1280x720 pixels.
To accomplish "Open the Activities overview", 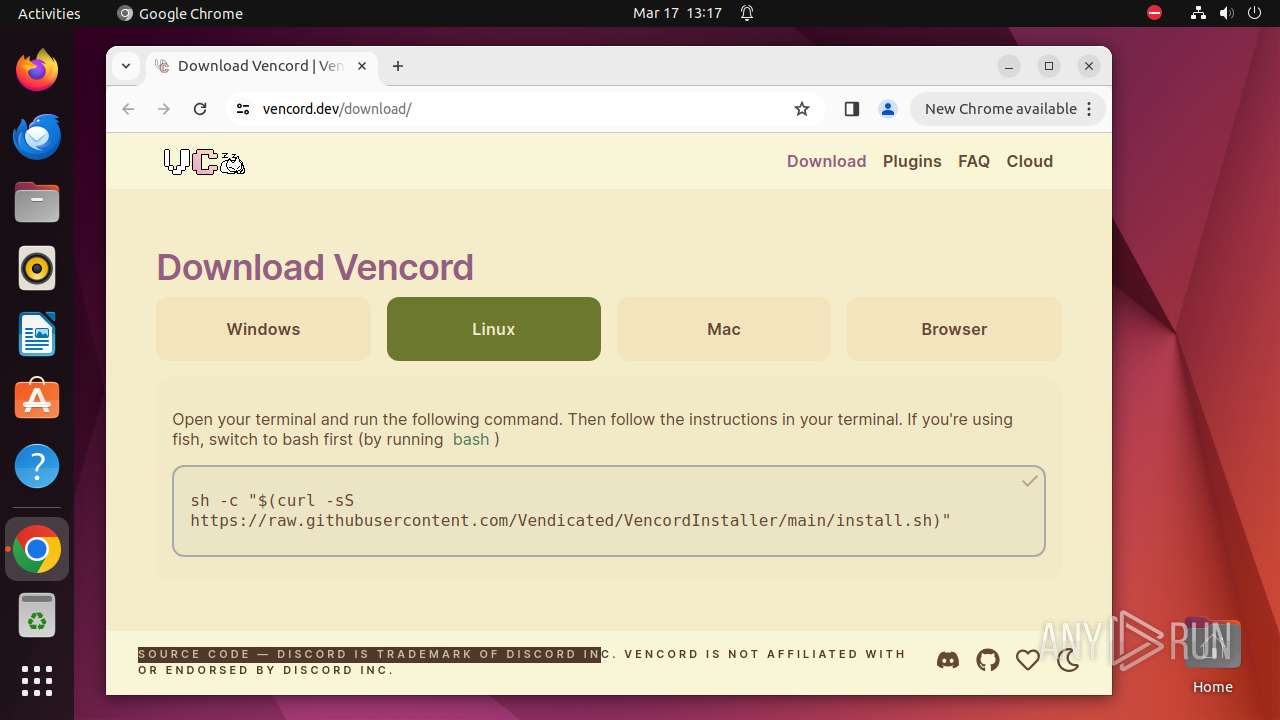I will (x=49, y=13).
